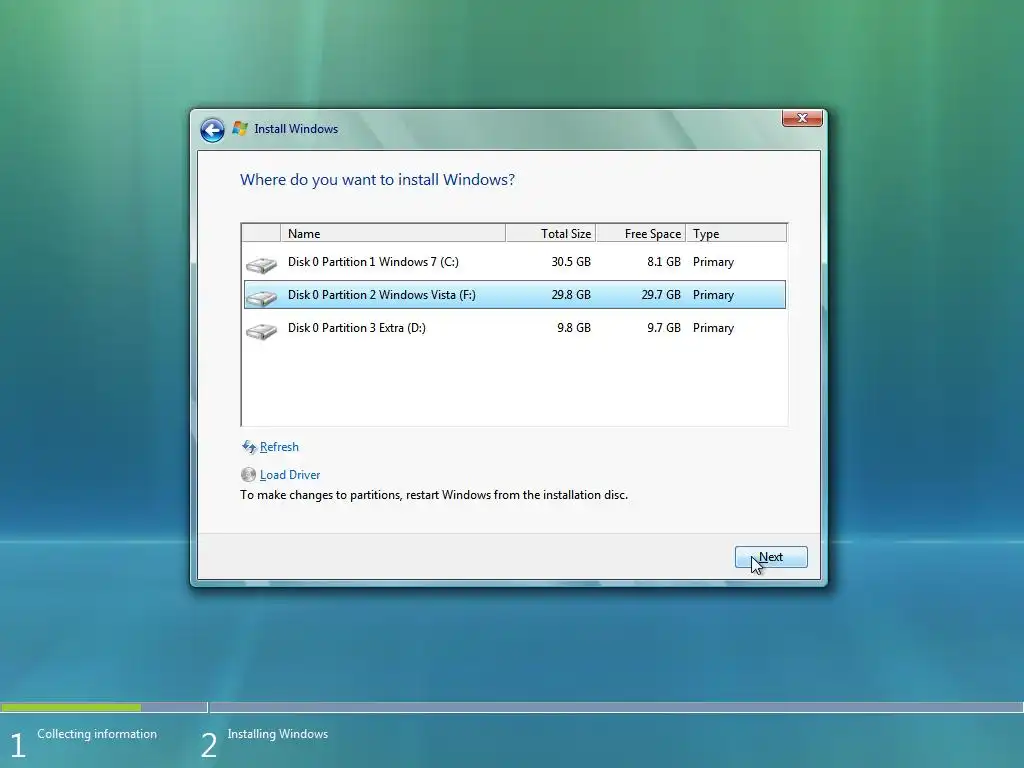Click the drive icon for Windows 7 (C:)
Image resolution: width=1024 pixels, height=768 pixels.
click(x=261, y=264)
